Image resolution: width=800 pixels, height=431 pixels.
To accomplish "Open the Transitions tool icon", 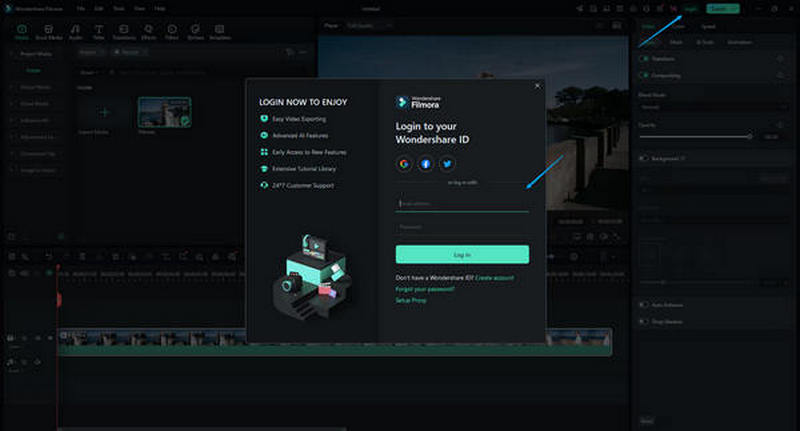I will (x=124, y=32).
